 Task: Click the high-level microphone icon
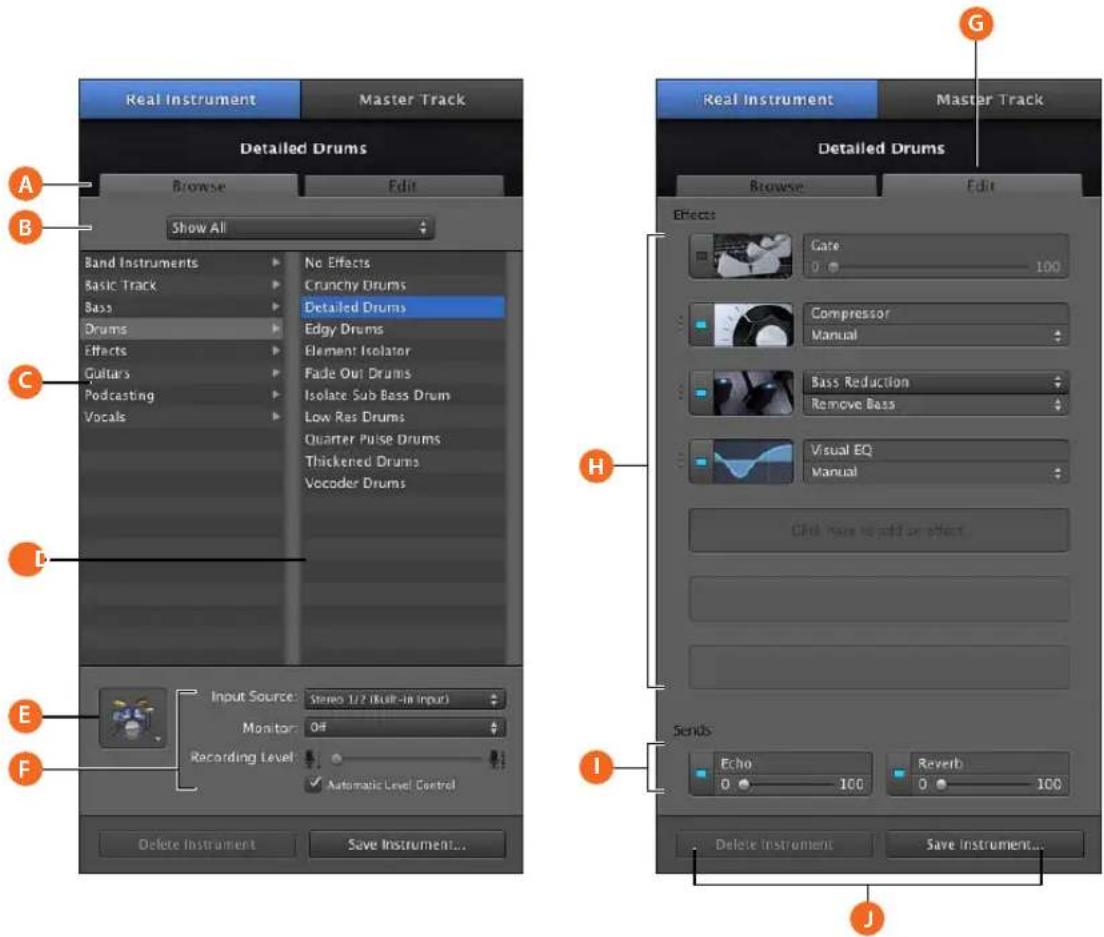pos(496,758)
